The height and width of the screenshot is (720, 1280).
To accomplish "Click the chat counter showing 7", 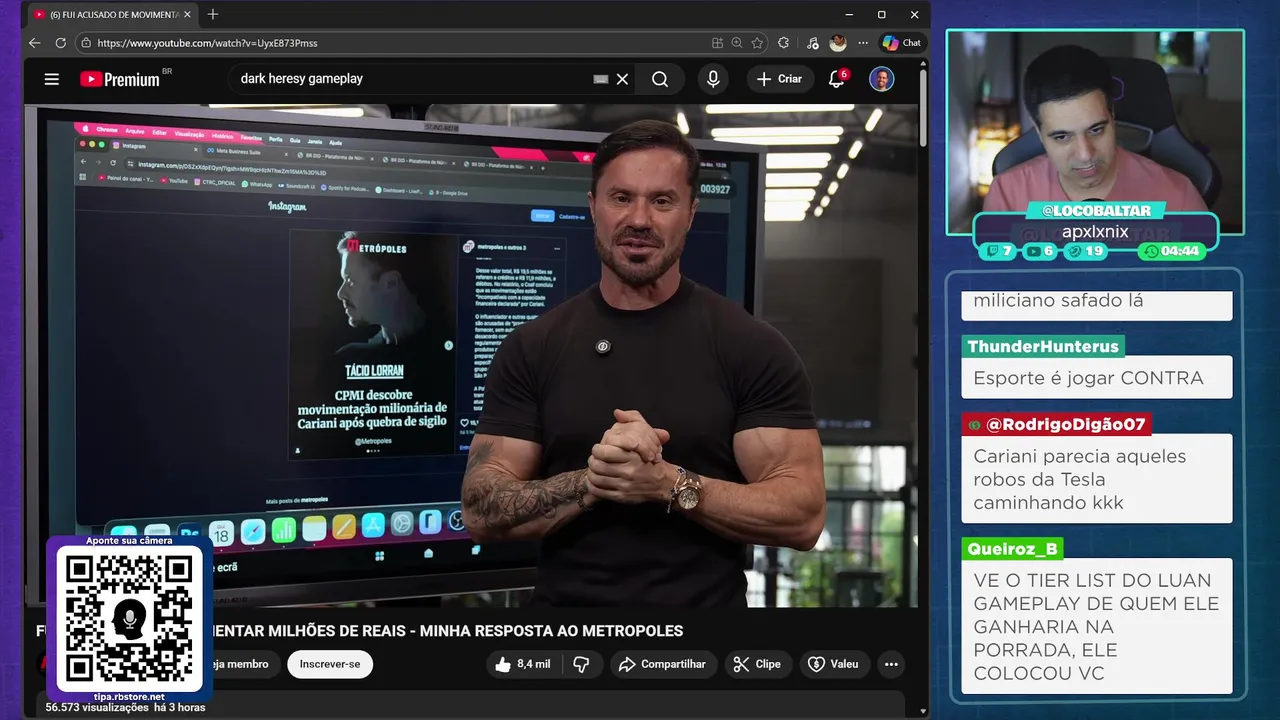I will [999, 251].
